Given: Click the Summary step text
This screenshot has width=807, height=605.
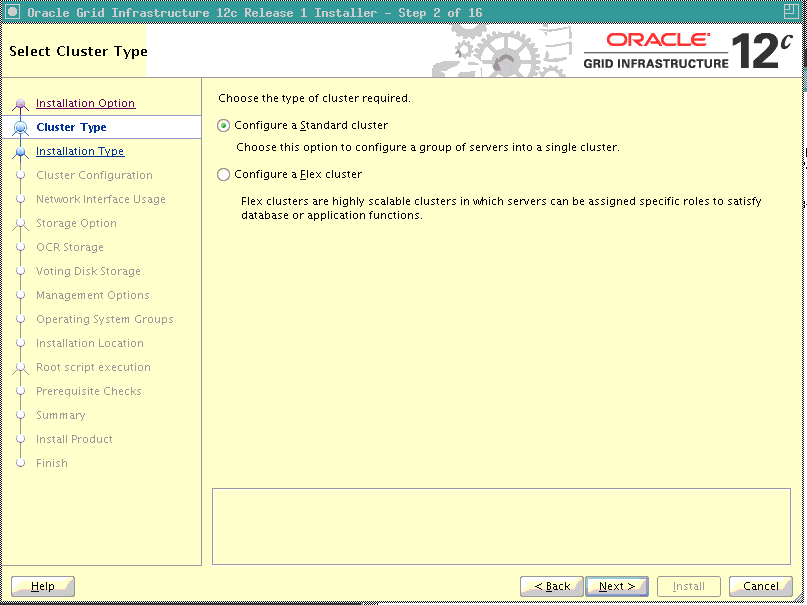Looking at the screenshot, I should [x=61, y=415].
